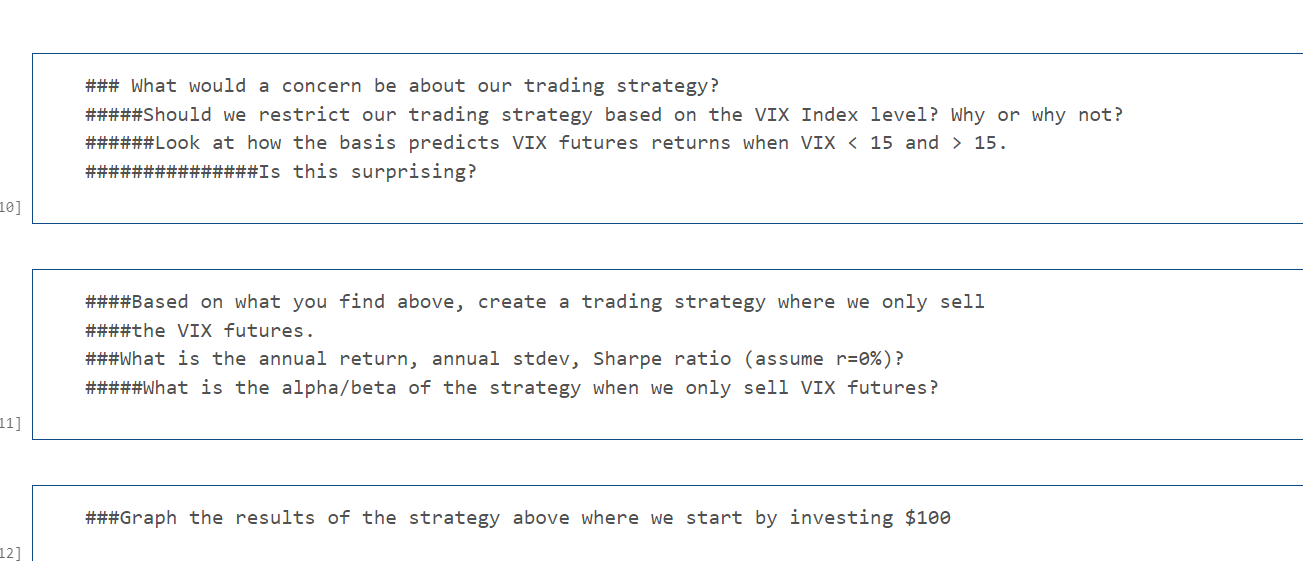Click the line 'What would a concern be about our trading strategy?'

[403, 86]
